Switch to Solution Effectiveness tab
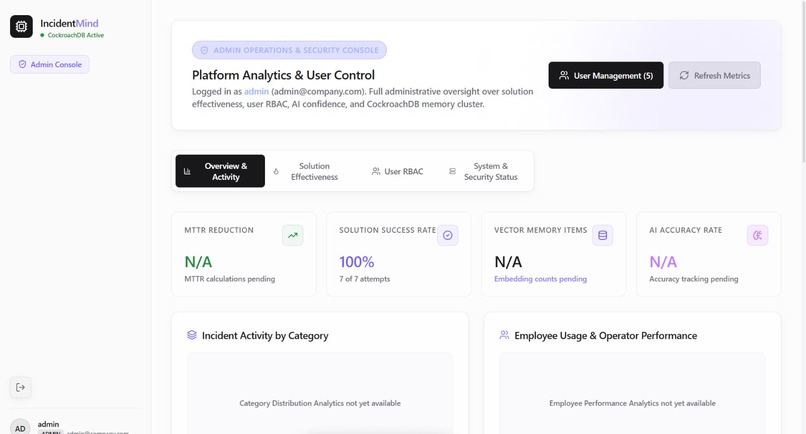806x434 pixels. coord(309,171)
